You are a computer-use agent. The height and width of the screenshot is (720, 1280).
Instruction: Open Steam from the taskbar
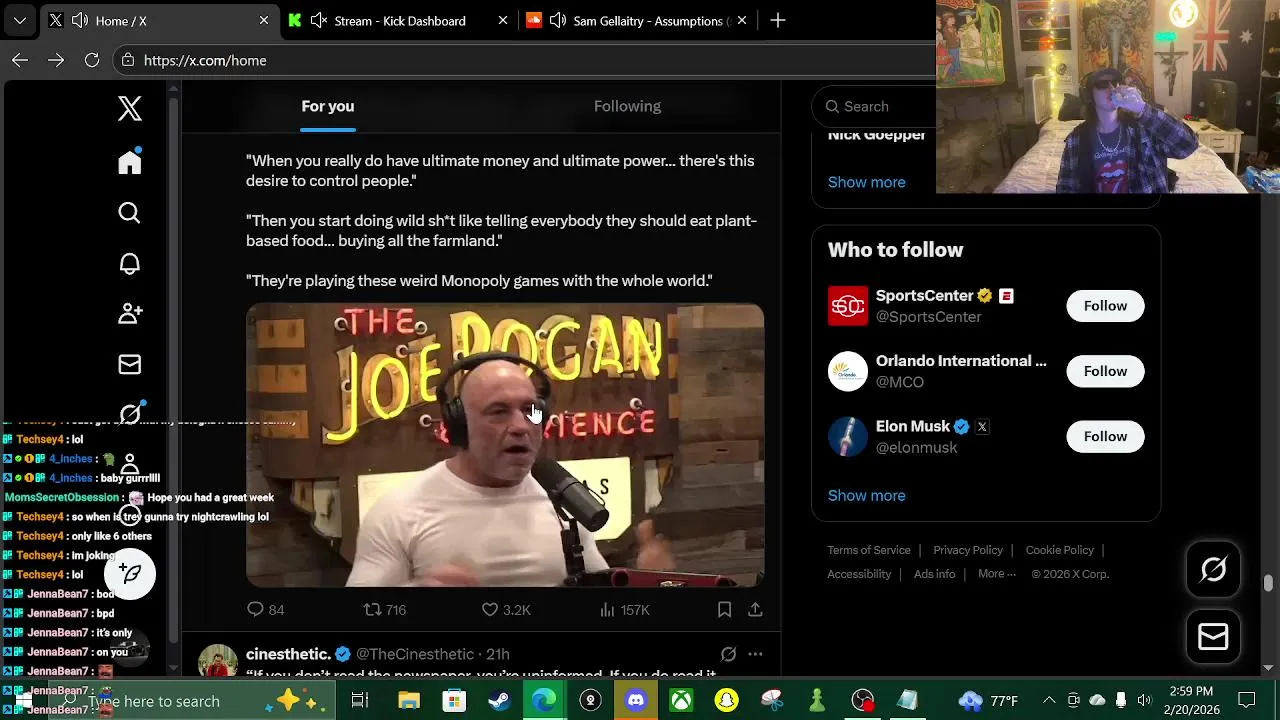pyautogui.click(x=497, y=700)
